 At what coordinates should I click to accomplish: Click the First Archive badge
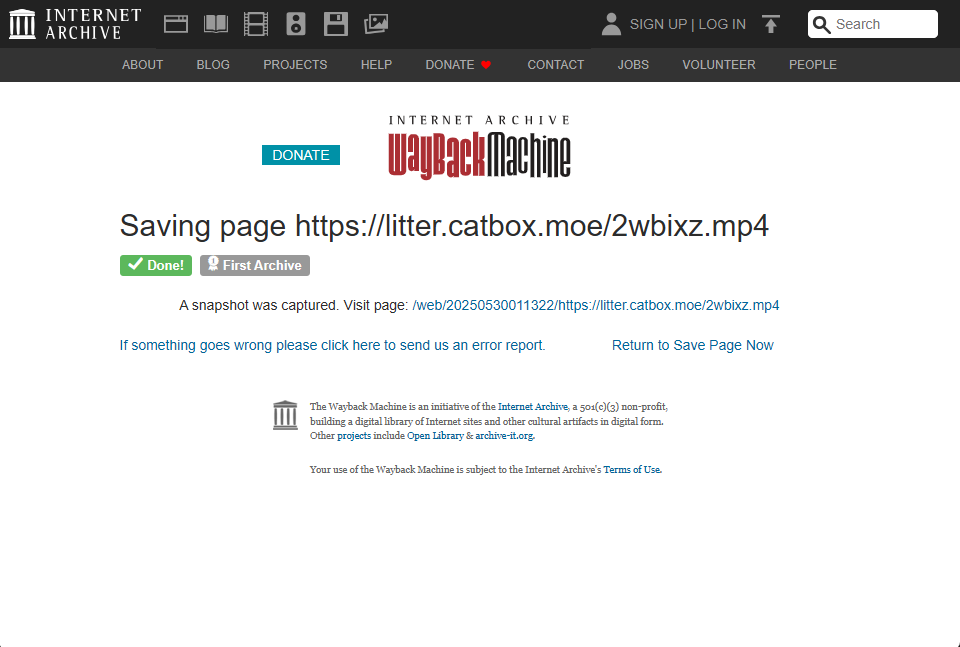coord(255,266)
